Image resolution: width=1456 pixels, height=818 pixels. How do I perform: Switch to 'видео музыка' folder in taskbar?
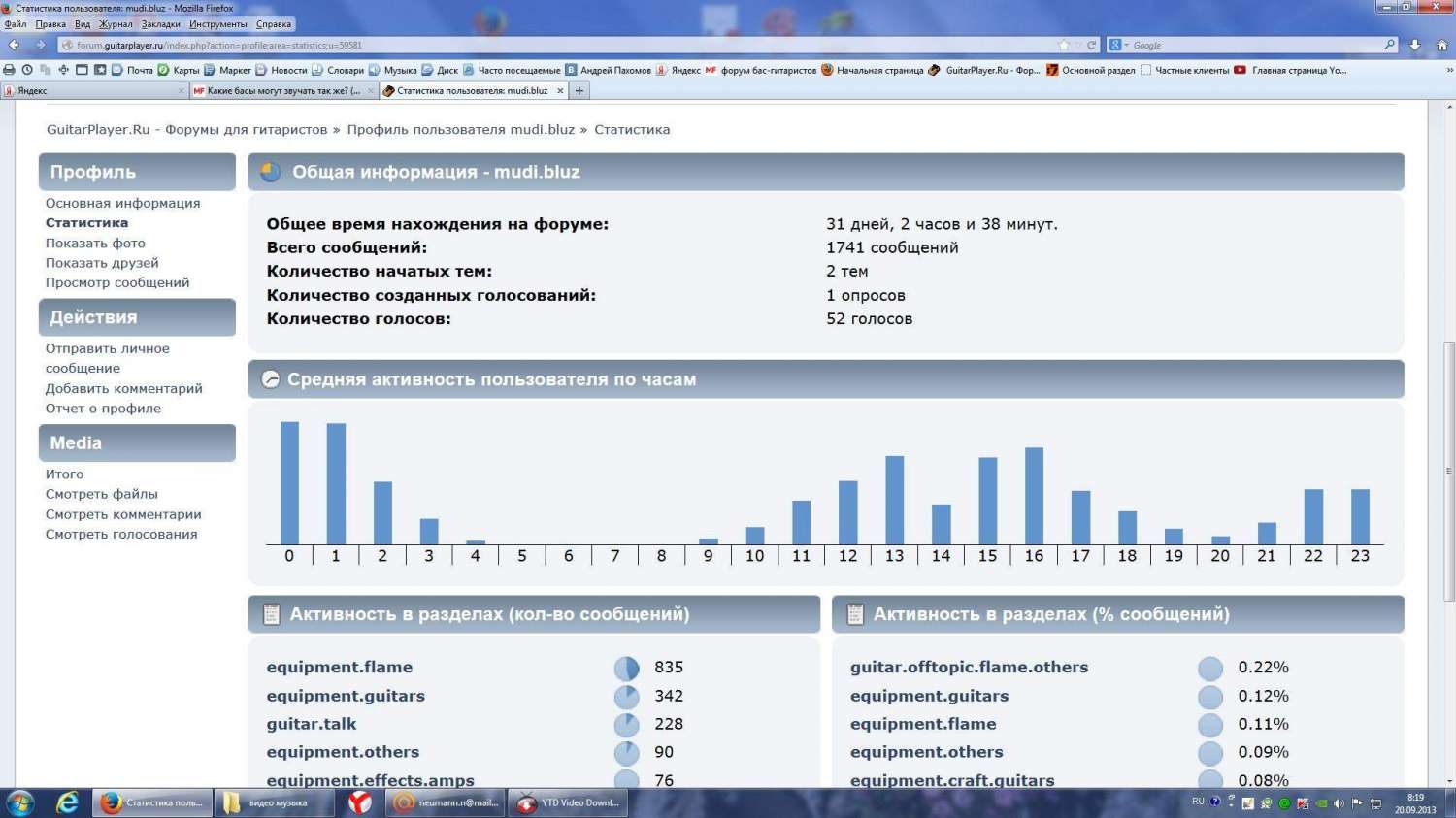[x=274, y=802]
